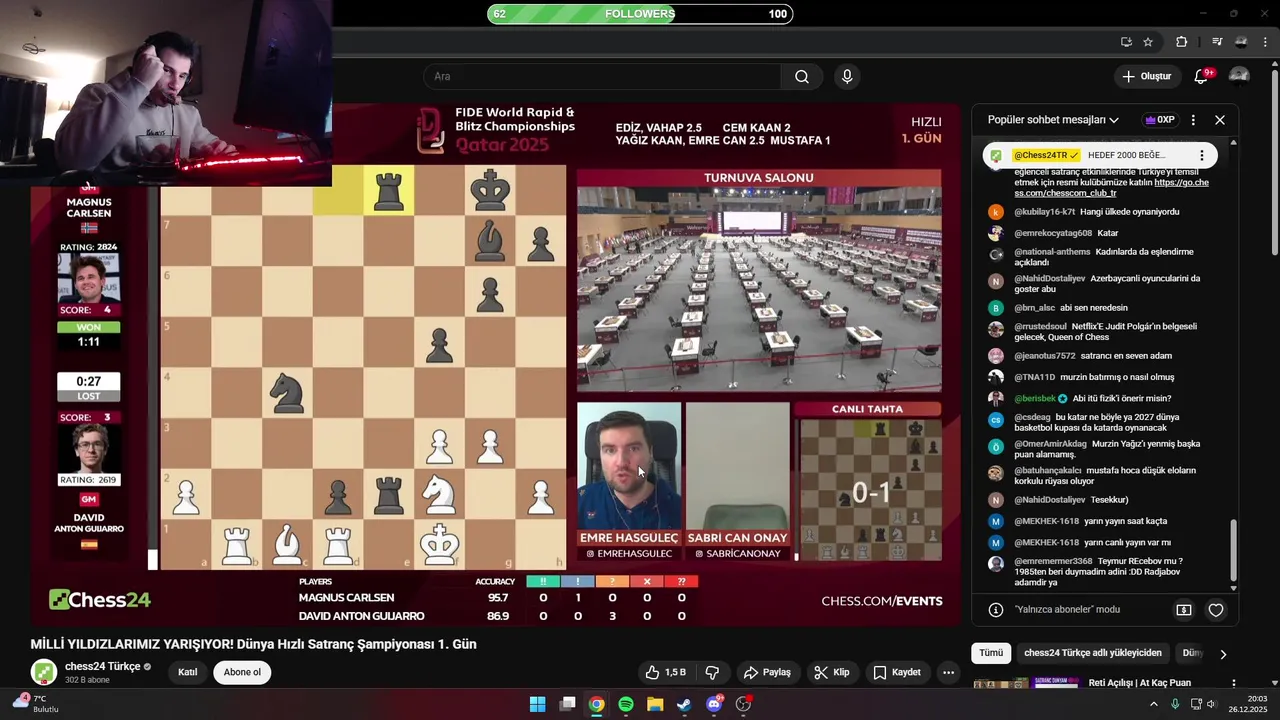Click subscribers-only mode info icon

pos(996,610)
